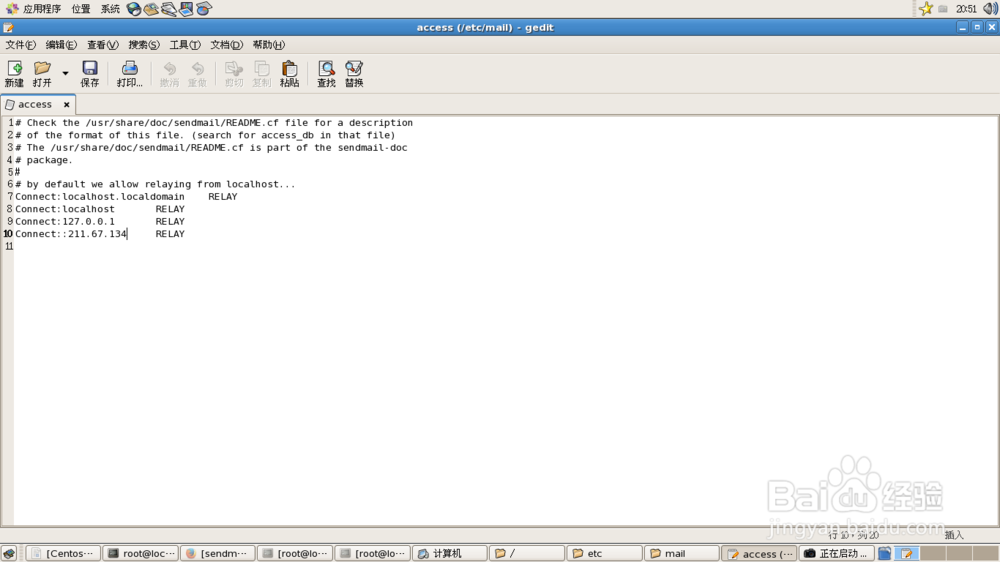Viewport: 1000px width, 562px height.
Task: Open the 查看(V) menu
Action: [103, 45]
